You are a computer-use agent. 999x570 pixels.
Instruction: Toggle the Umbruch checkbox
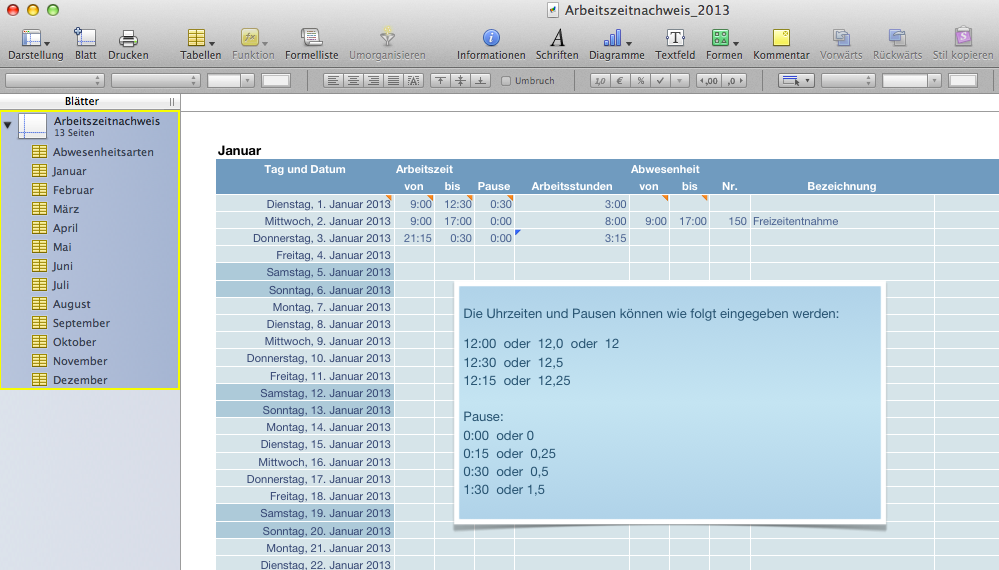point(506,81)
